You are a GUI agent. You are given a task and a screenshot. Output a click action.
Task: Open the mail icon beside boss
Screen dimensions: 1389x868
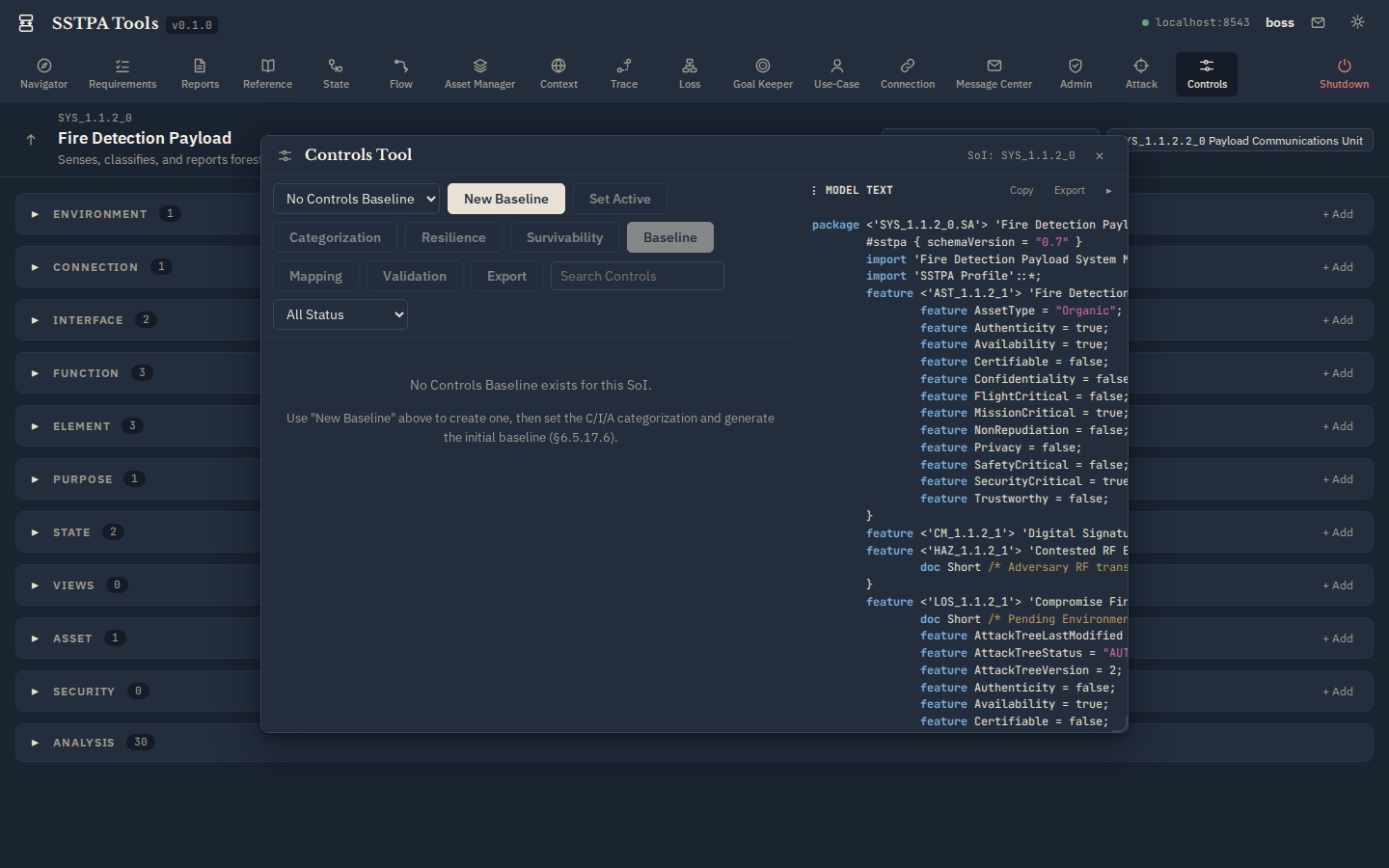click(x=1318, y=22)
